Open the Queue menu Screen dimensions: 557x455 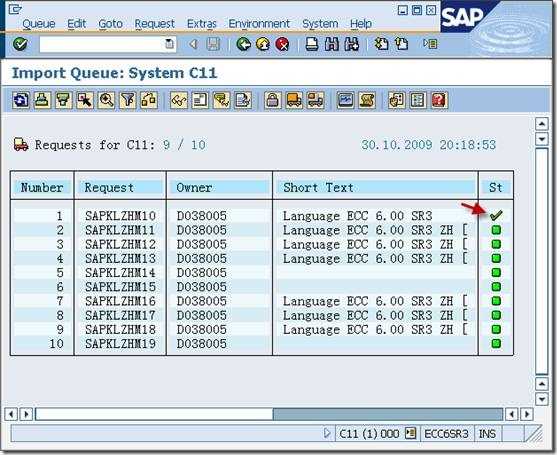38,24
